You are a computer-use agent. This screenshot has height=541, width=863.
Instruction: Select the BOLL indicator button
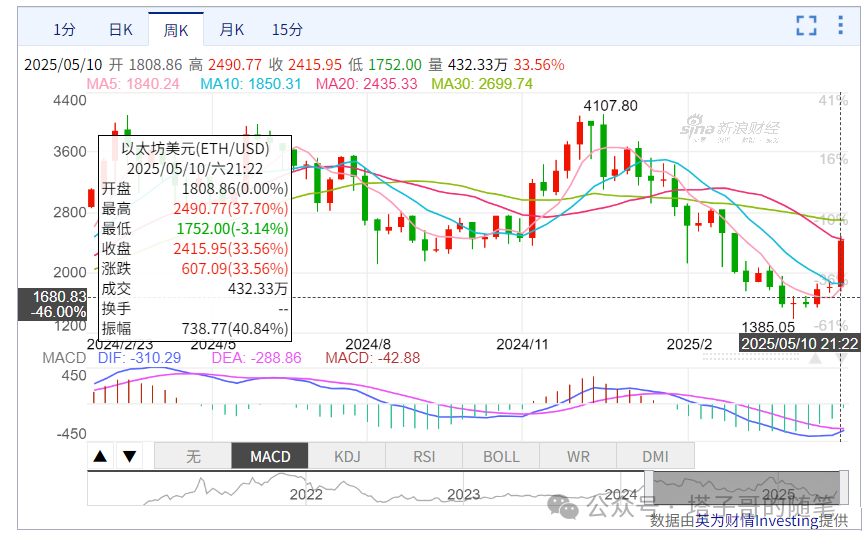click(x=501, y=456)
